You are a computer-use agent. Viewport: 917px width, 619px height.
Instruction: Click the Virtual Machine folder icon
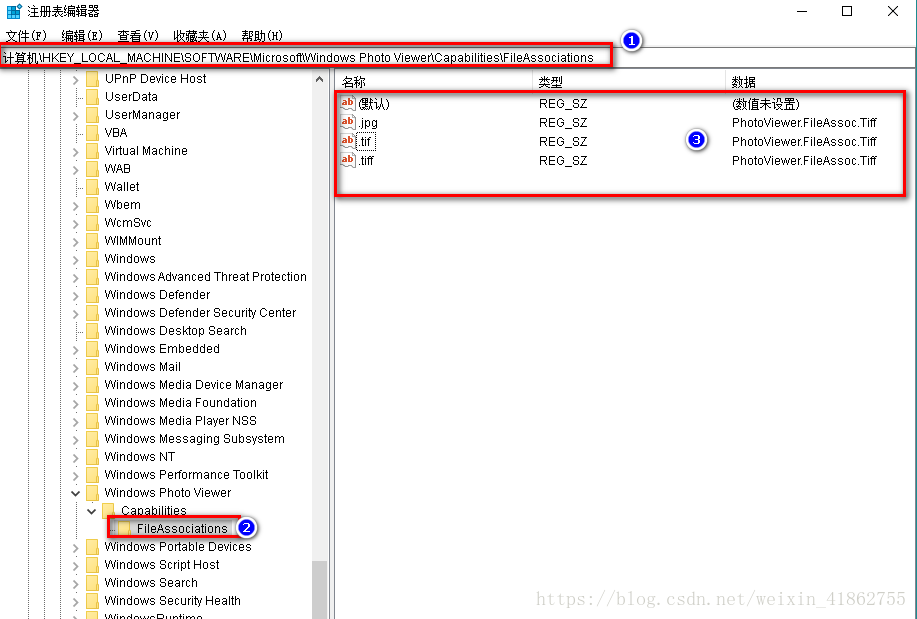click(x=92, y=150)
